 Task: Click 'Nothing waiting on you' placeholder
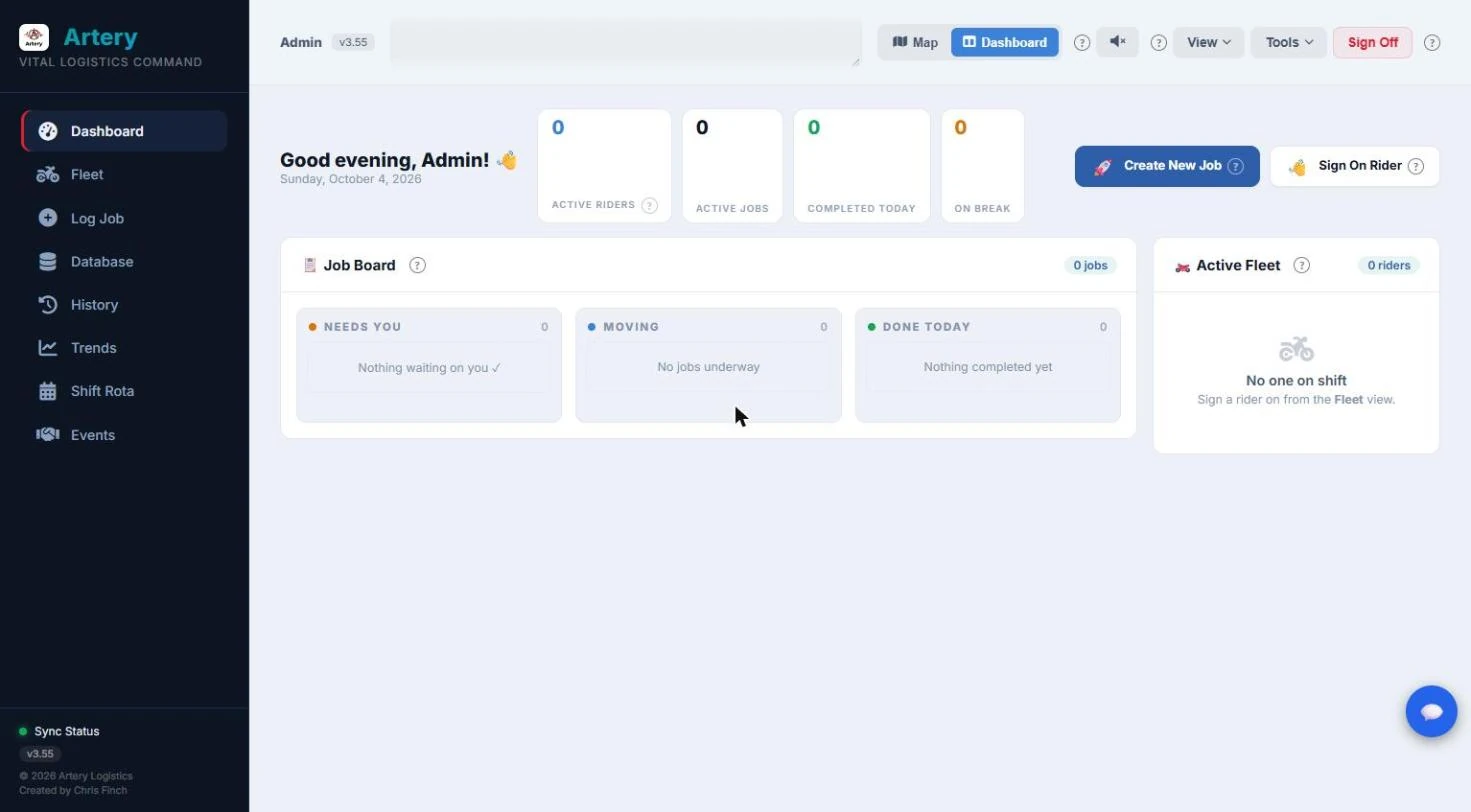tap(429, 368)
